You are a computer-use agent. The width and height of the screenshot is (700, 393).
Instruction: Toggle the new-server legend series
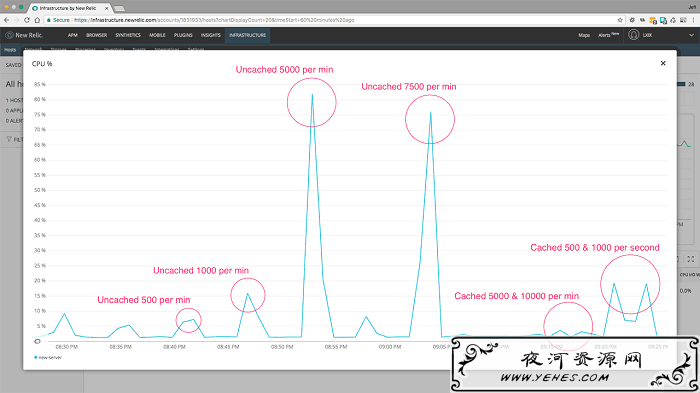click(48, 358)
